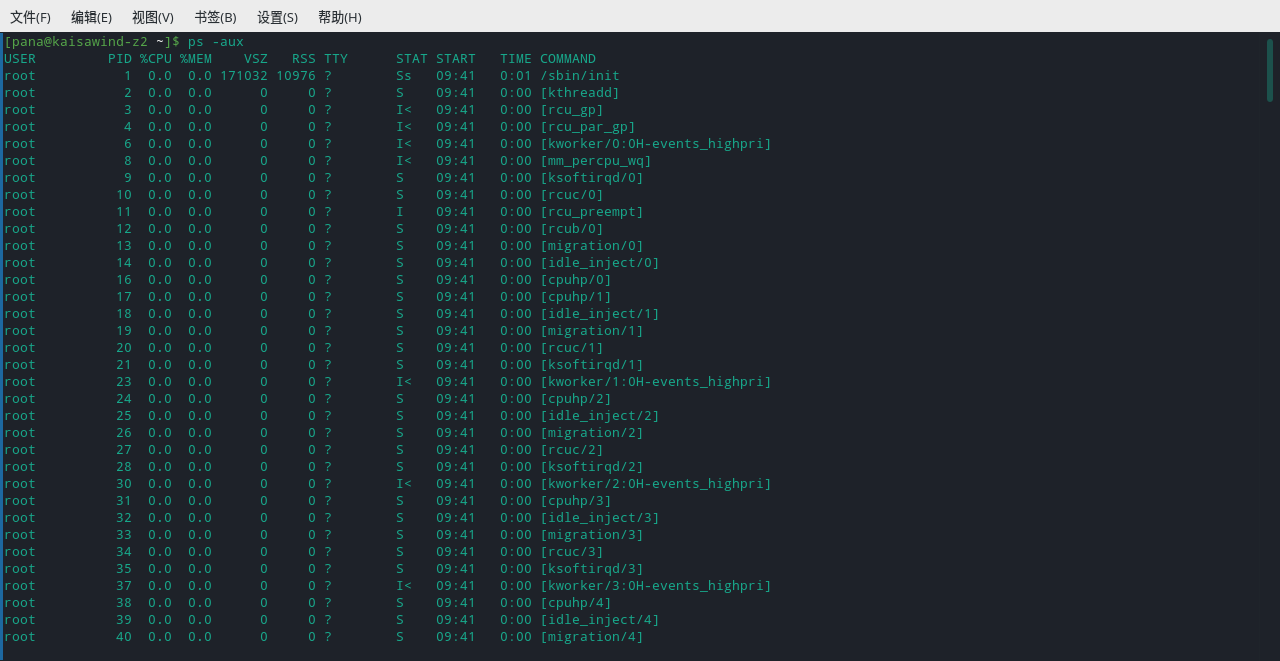Click the '[idle_inject/3]' process name
This screenshot has height=661, width=1280.
(x=600, y=517)
